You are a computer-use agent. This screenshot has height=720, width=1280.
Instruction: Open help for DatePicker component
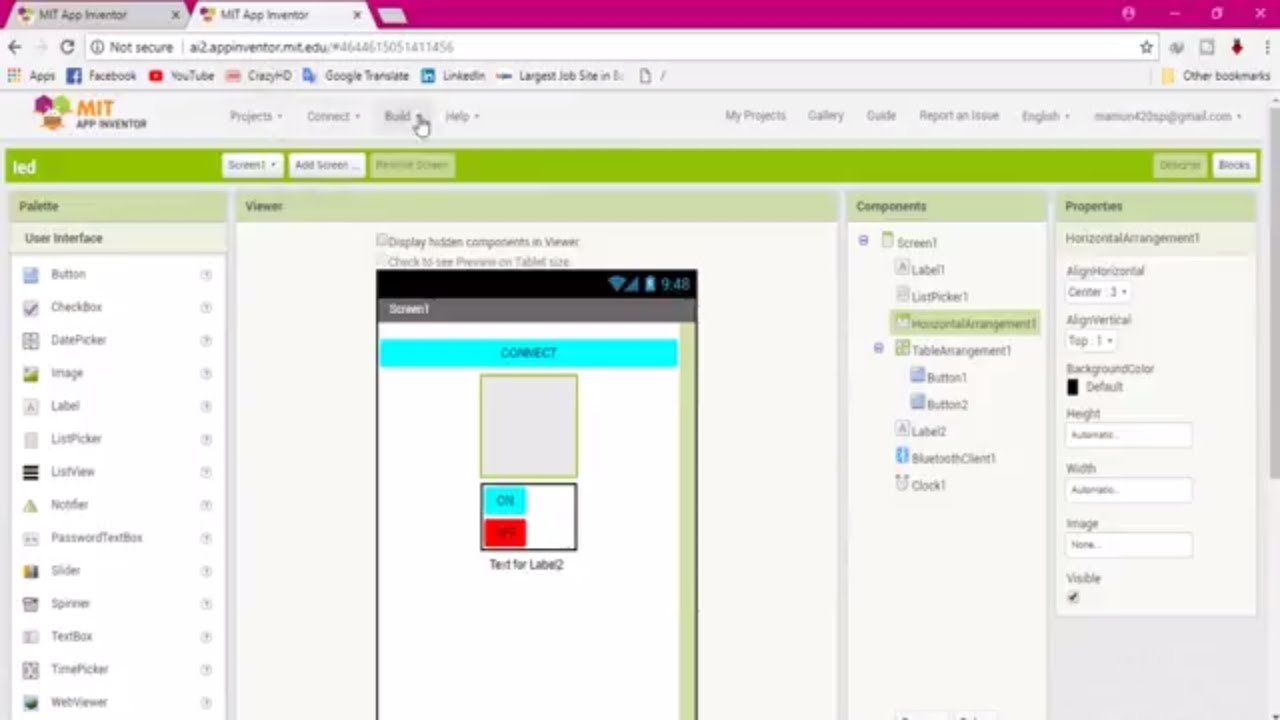[206, 341]
